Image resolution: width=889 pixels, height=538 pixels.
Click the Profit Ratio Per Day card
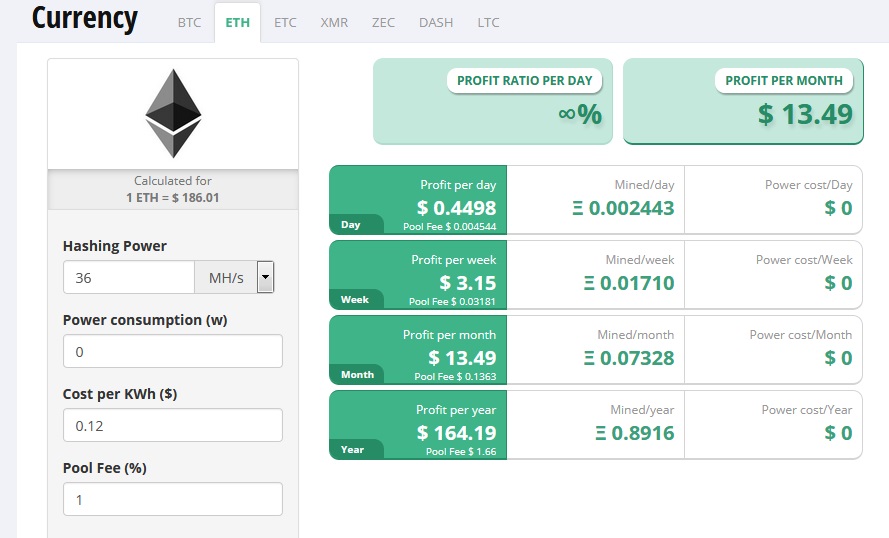point(493,101)
